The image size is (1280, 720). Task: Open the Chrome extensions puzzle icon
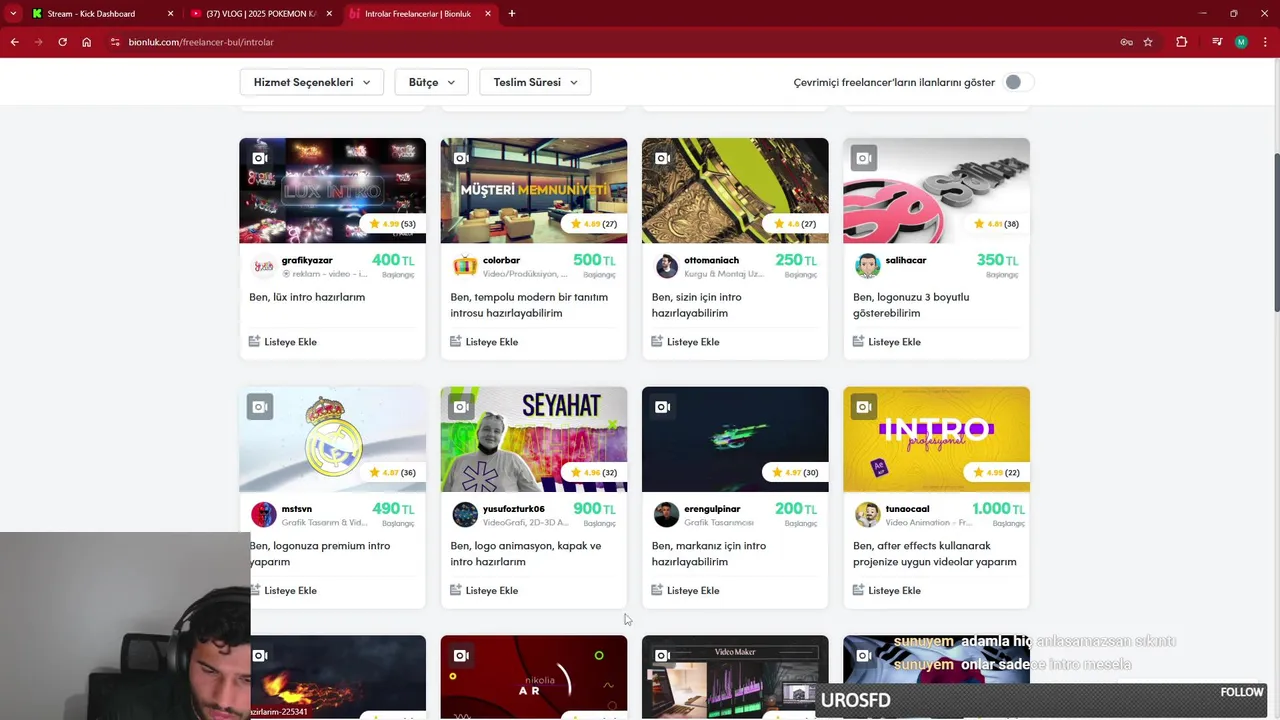[1181, 42]
